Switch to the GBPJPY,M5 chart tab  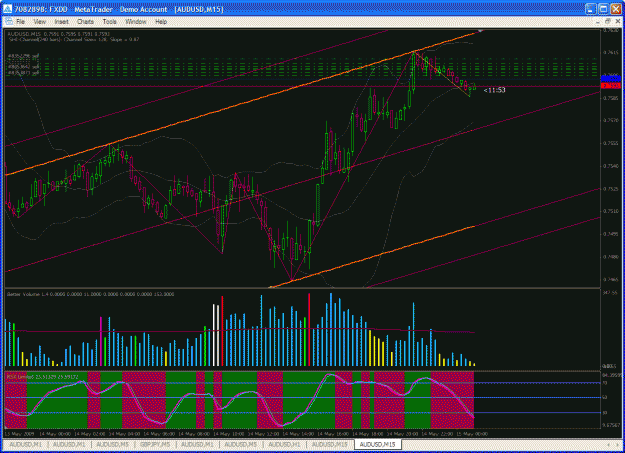pyautogui.click(x=155, y=444)
